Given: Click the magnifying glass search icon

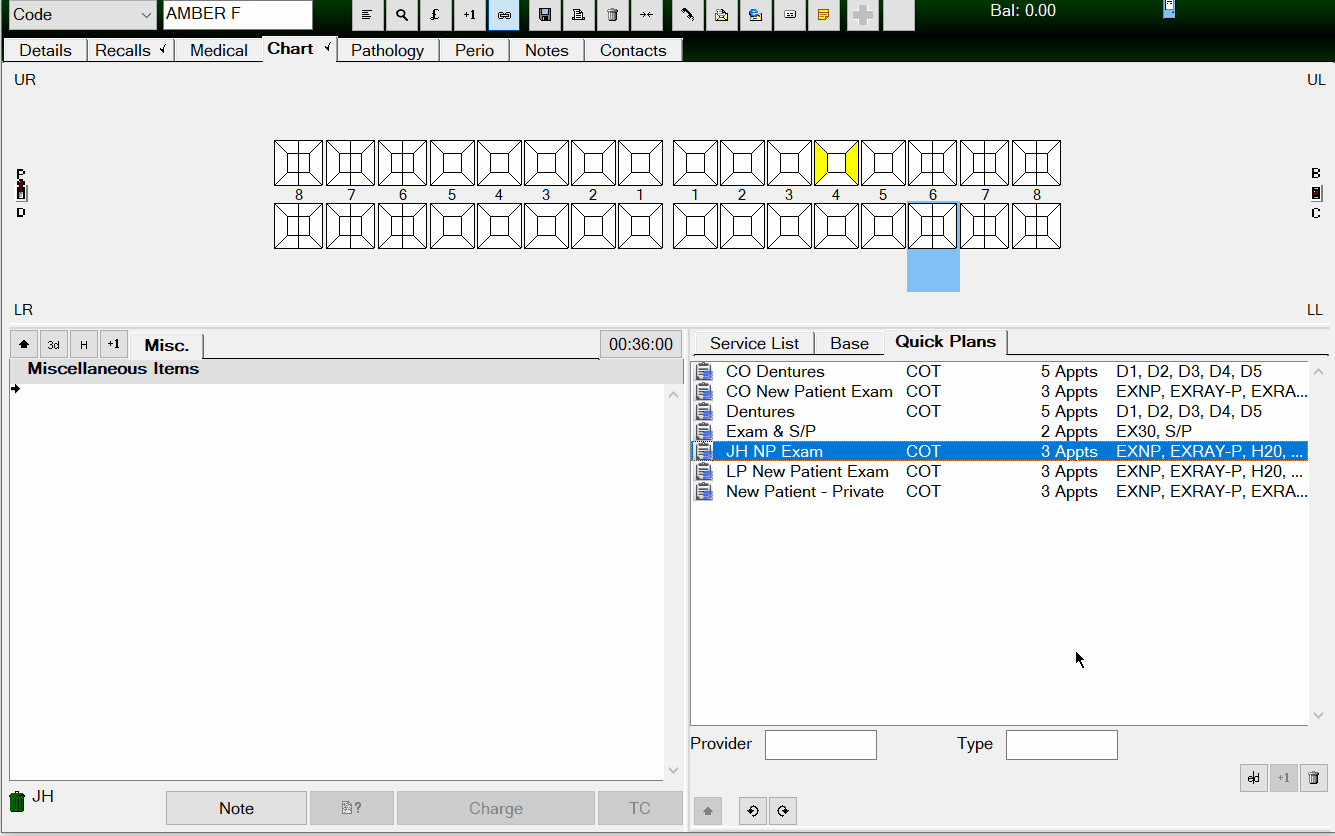Looking at the screenshot, I should pyautogui.click(x=402, y=15).
